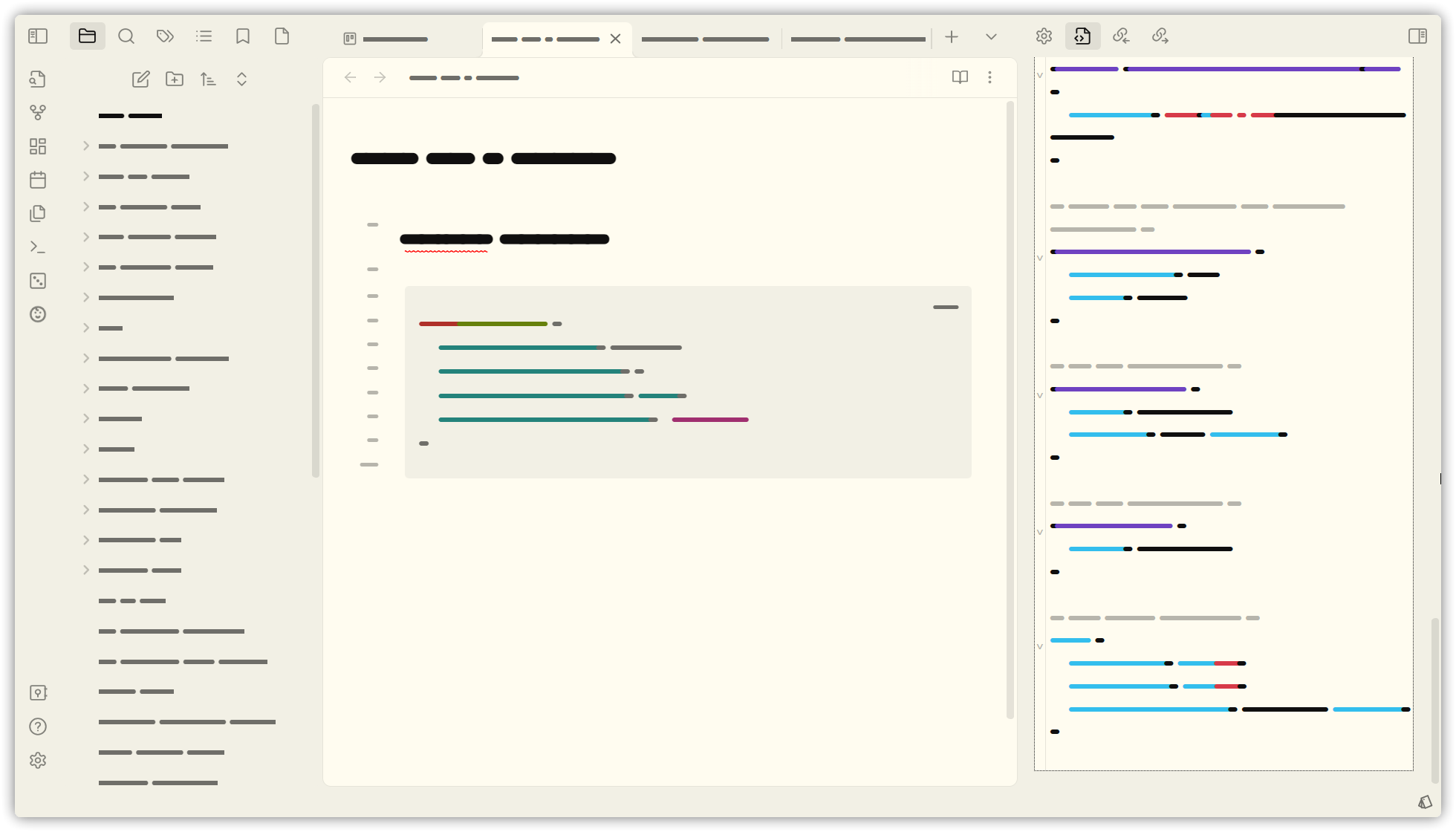The width and height of the screenshot is (1456, 832).
Task: Collapse or expand all folders chevrons
Action: pyautogui.click(x=241, y=79)
